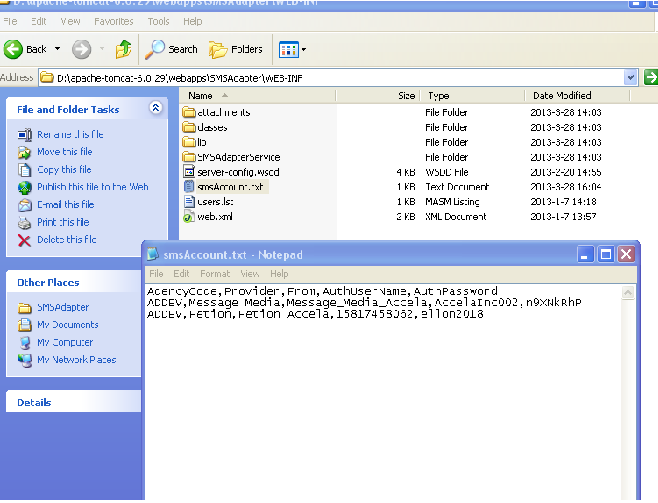Click inside the Notepad text area
Image resolution: width=658 pixels, height=503 pixels.
390,400
